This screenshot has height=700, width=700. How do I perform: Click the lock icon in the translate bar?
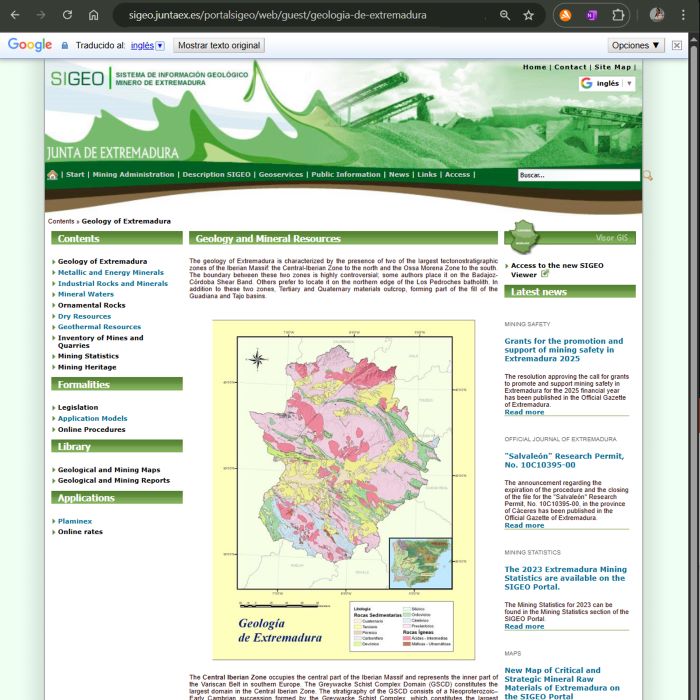[x=65, y=46]
